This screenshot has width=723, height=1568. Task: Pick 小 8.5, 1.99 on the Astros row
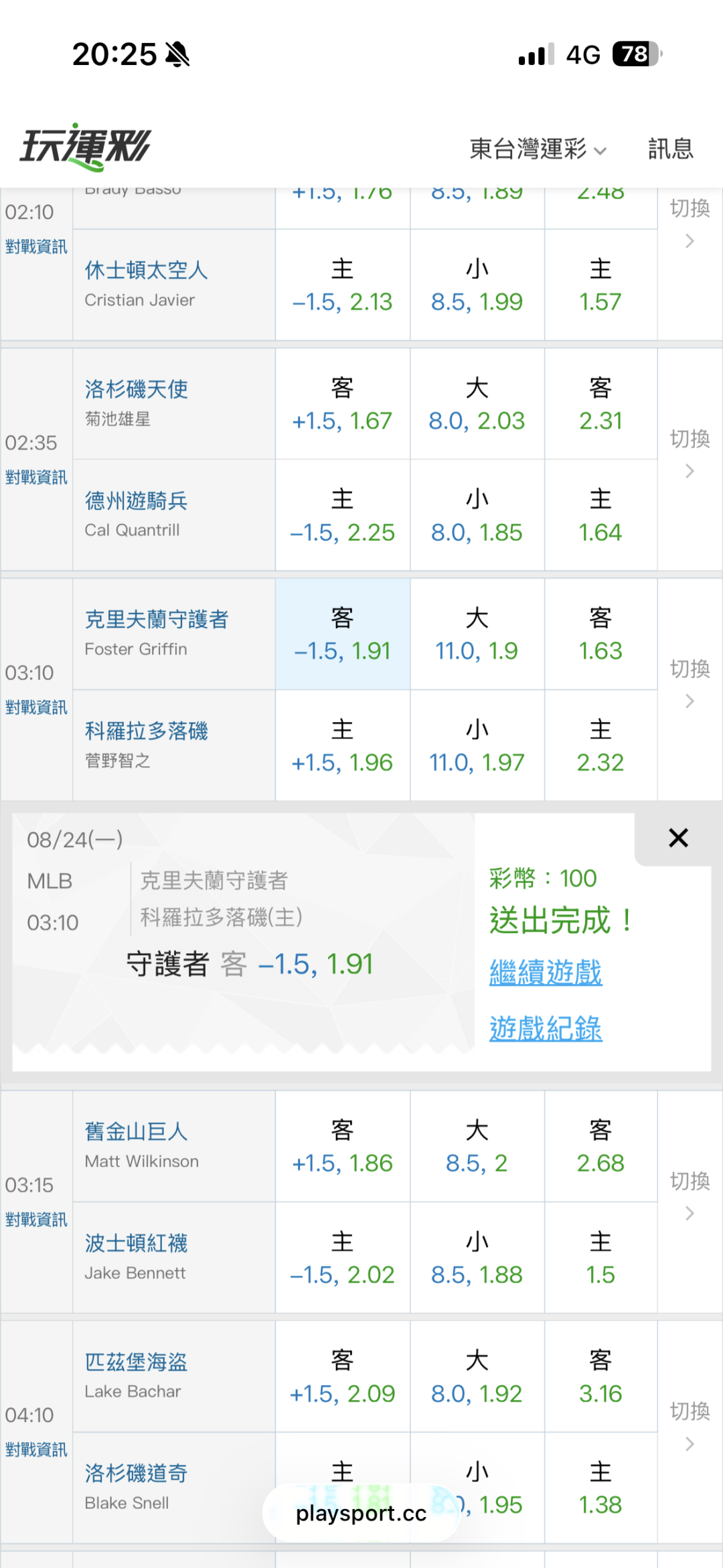click(x=477, y=285)
